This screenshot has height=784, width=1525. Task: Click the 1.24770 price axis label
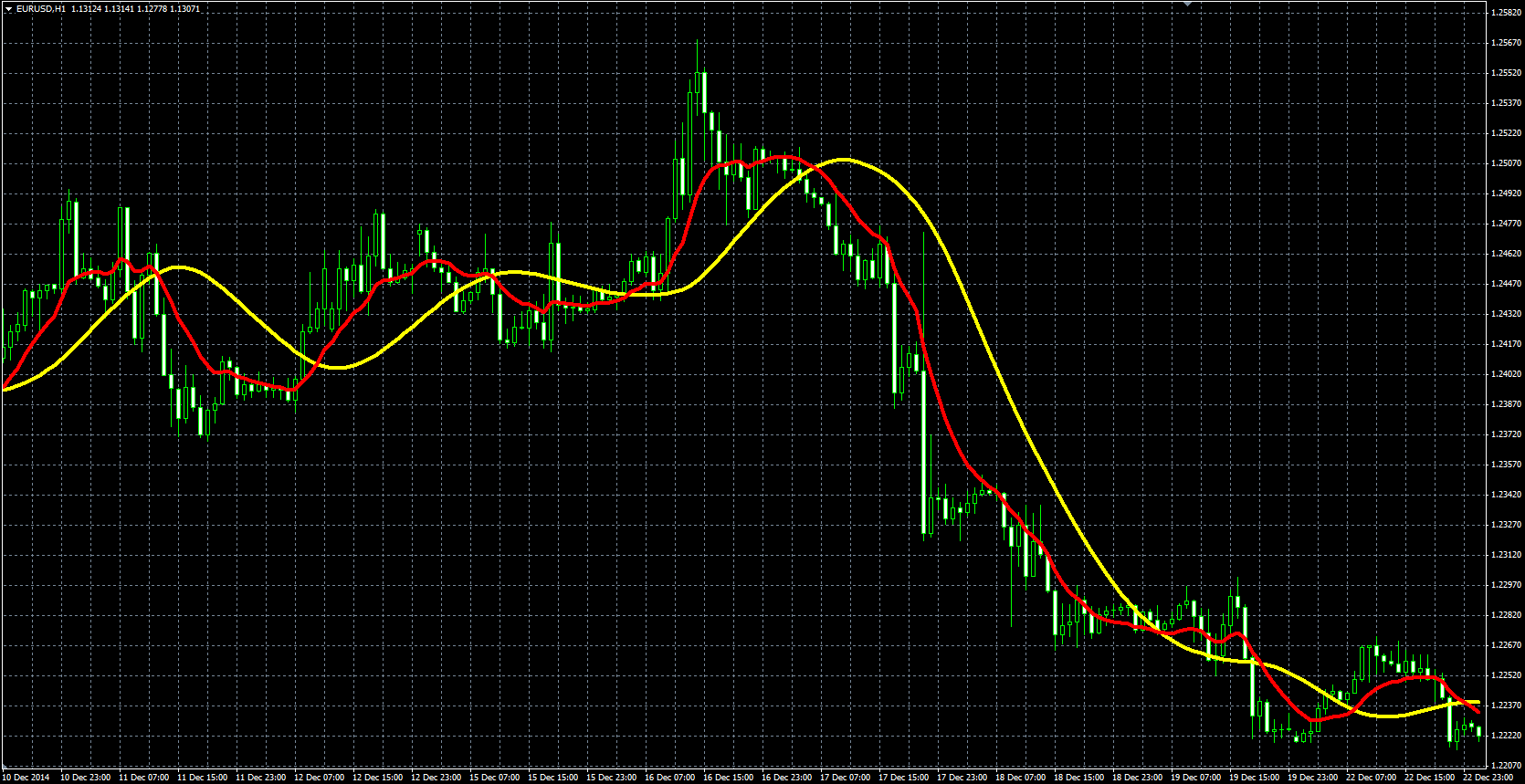coord(1506,224)
